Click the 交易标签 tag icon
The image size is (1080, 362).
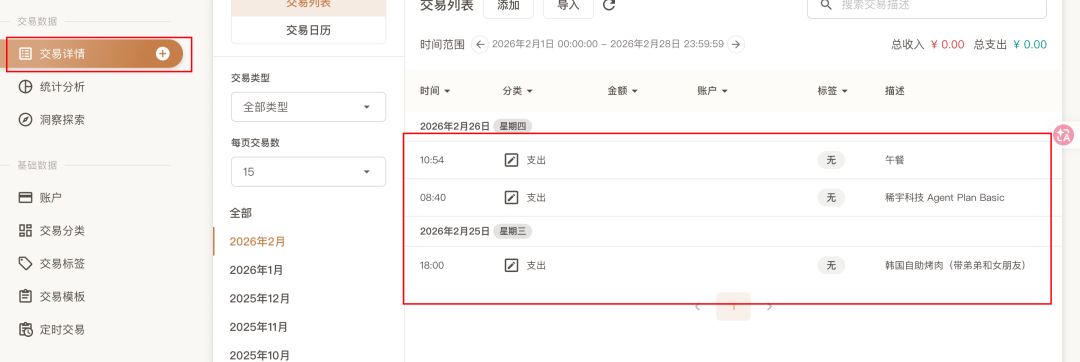(x=25, y=264)
